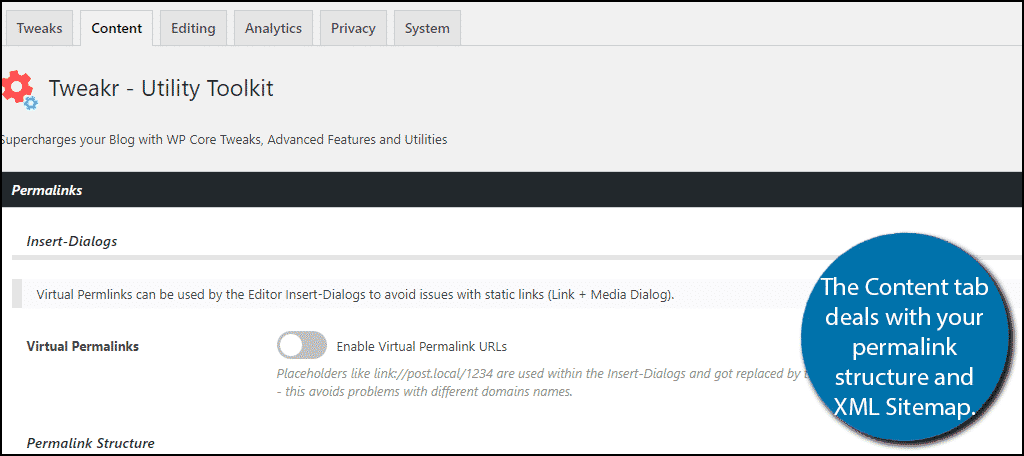Click the 'Supercharges your Blog' subtitle text

click(x=224, y=140)
